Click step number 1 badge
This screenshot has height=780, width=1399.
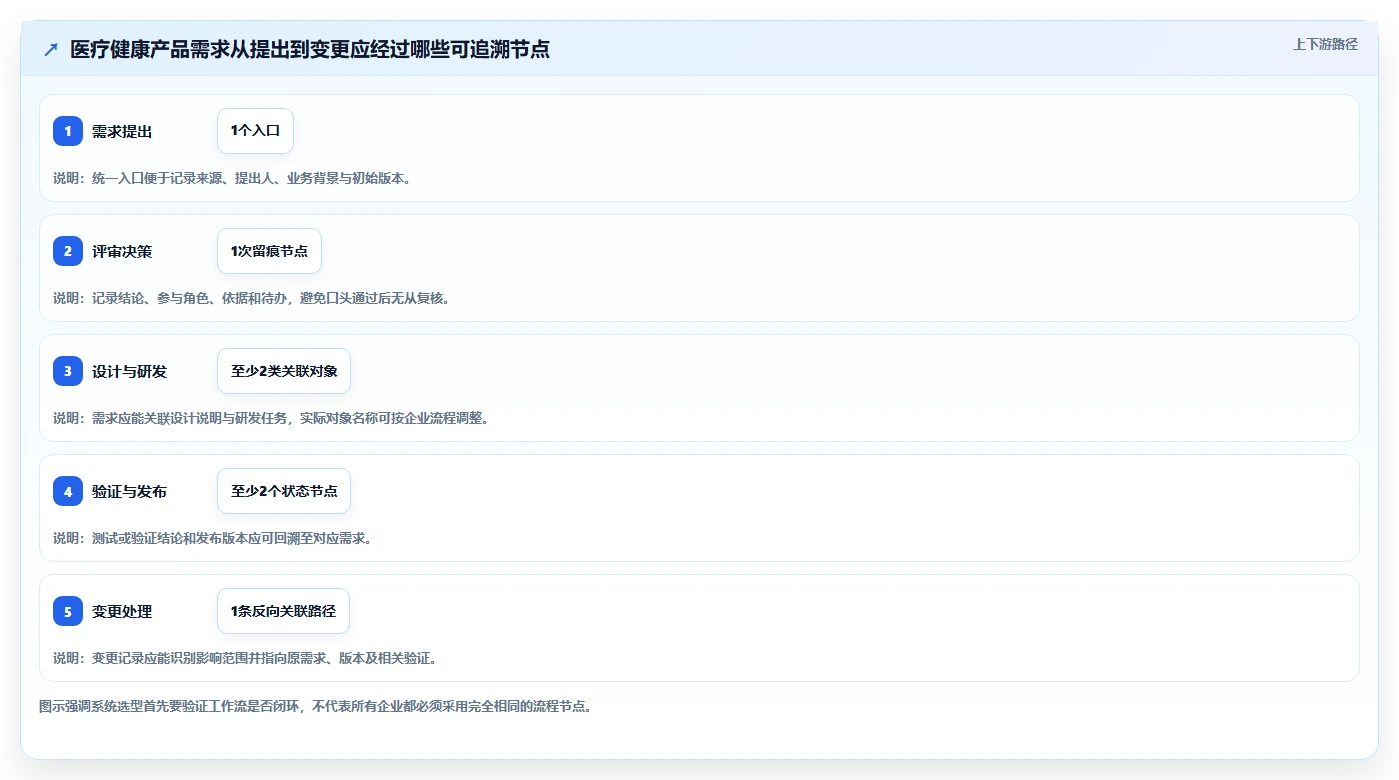[x=68, y=131]
